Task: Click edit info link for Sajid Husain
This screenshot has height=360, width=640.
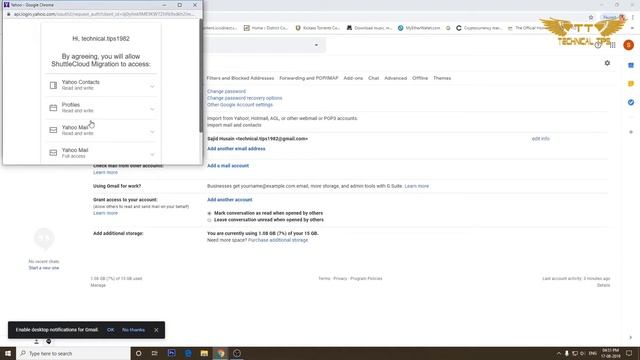Action: (x=540, y=139)
